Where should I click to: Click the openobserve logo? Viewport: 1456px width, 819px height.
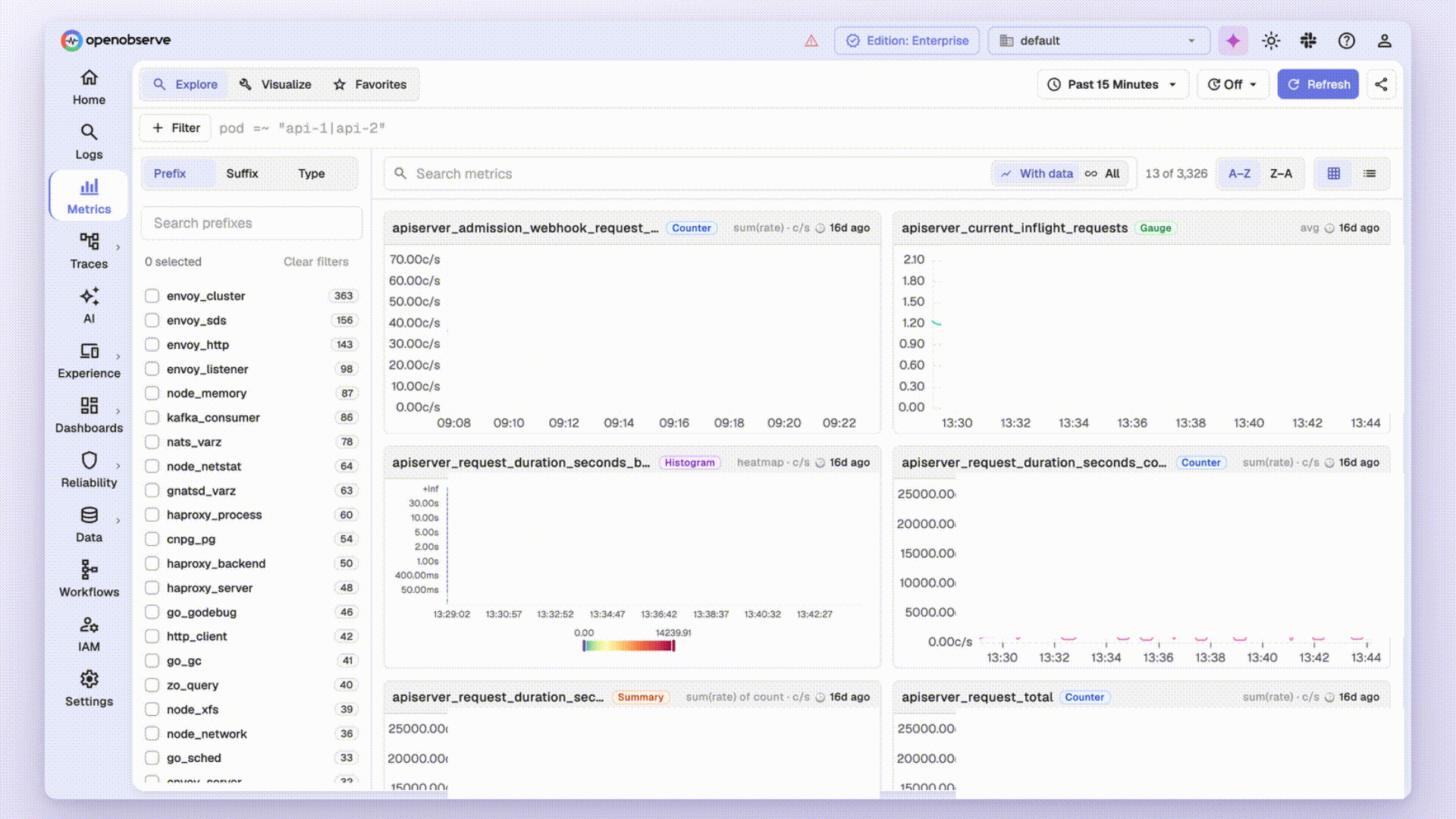tap(116, 40)
